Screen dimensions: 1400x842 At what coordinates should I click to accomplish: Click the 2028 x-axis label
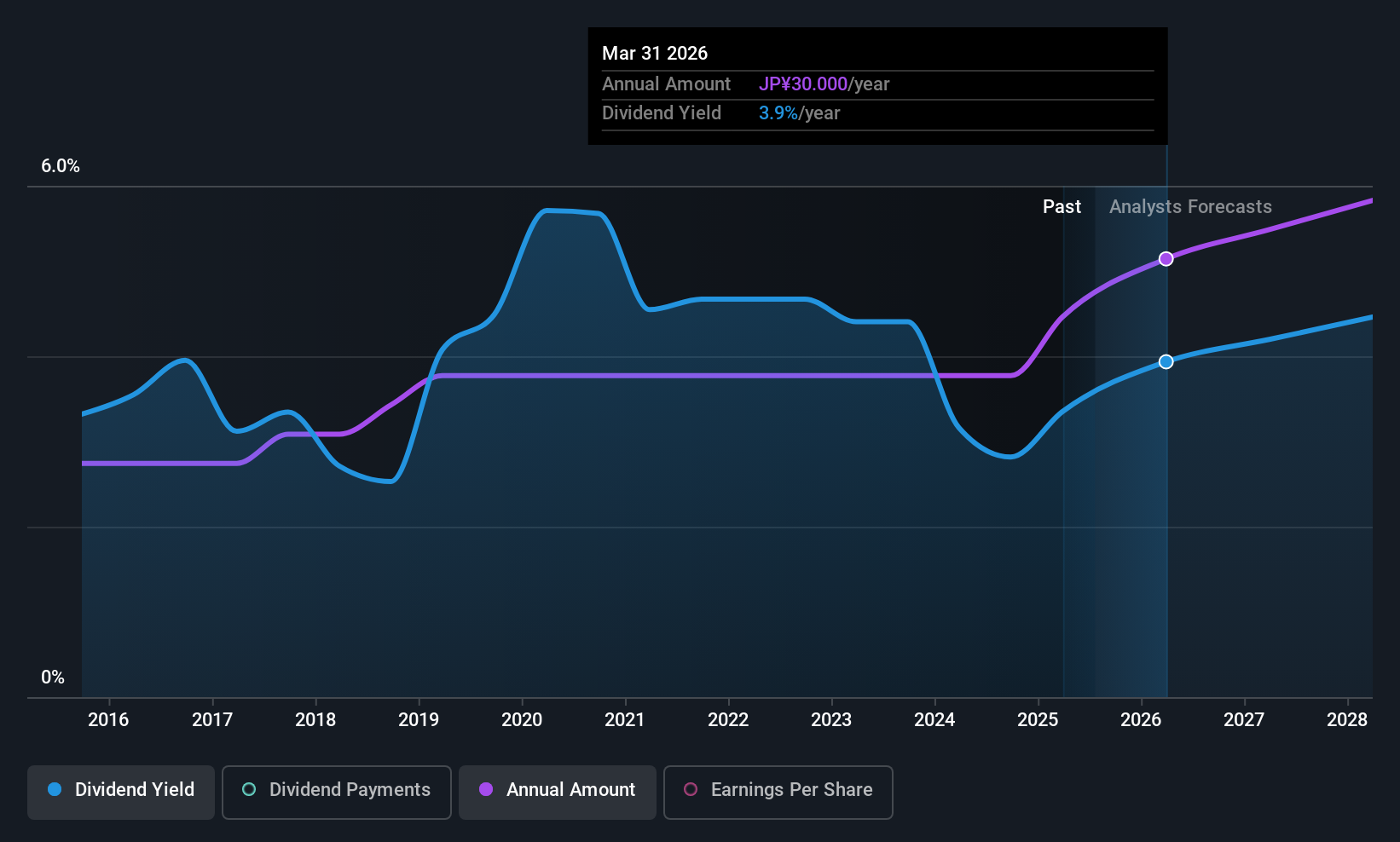coord(1347,720)
